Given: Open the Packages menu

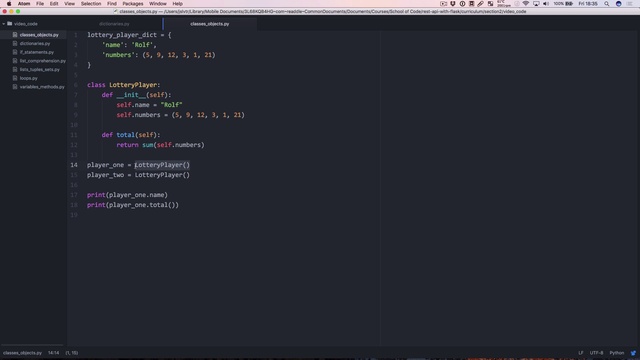Looking at the screenshot, I should point(133,4).
